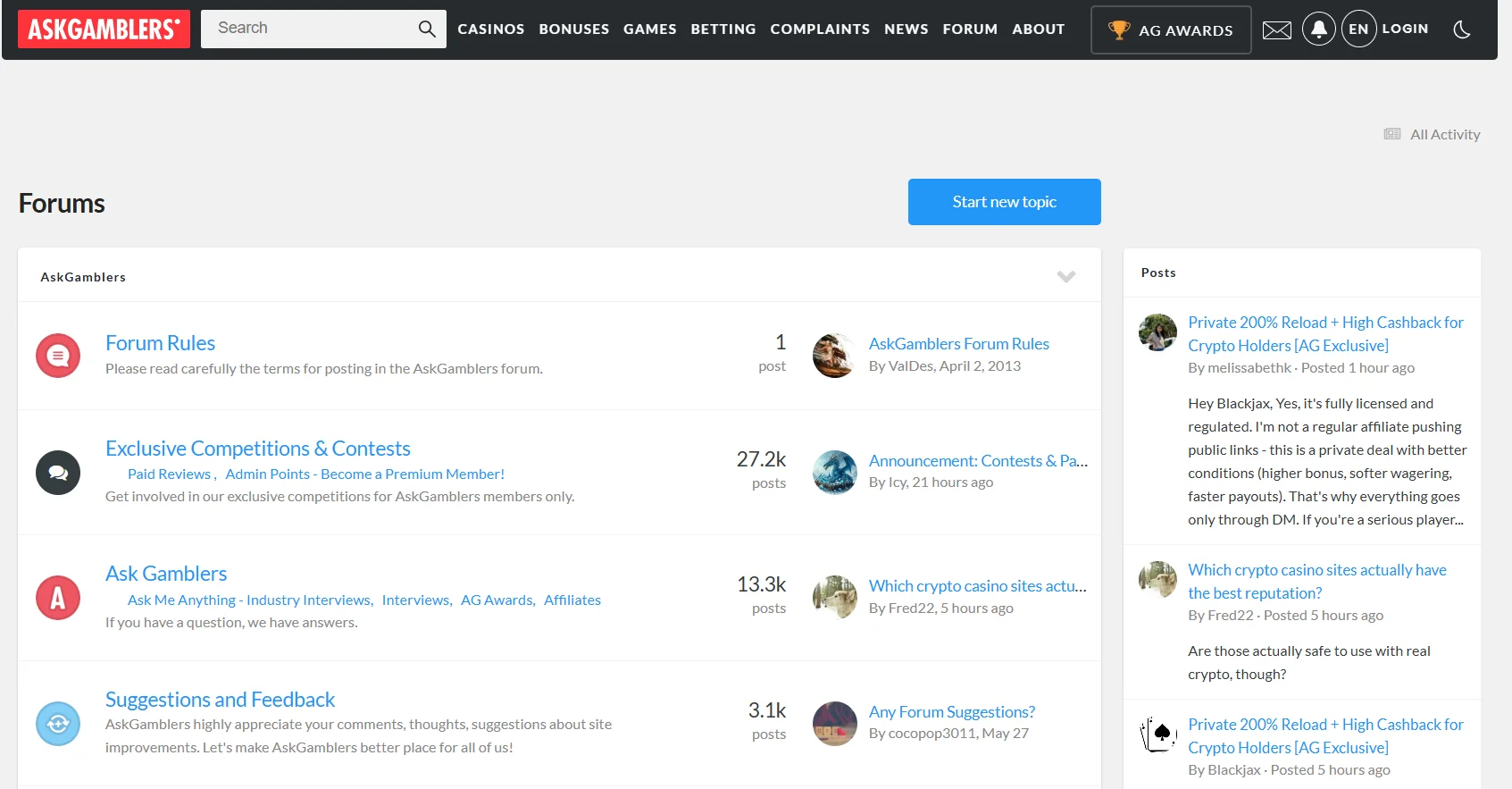This screenshot has width=1512, height=789.
Task: Click melissabethk's avatar in Posts sidebar
Action: click(x=1157, y=332)
